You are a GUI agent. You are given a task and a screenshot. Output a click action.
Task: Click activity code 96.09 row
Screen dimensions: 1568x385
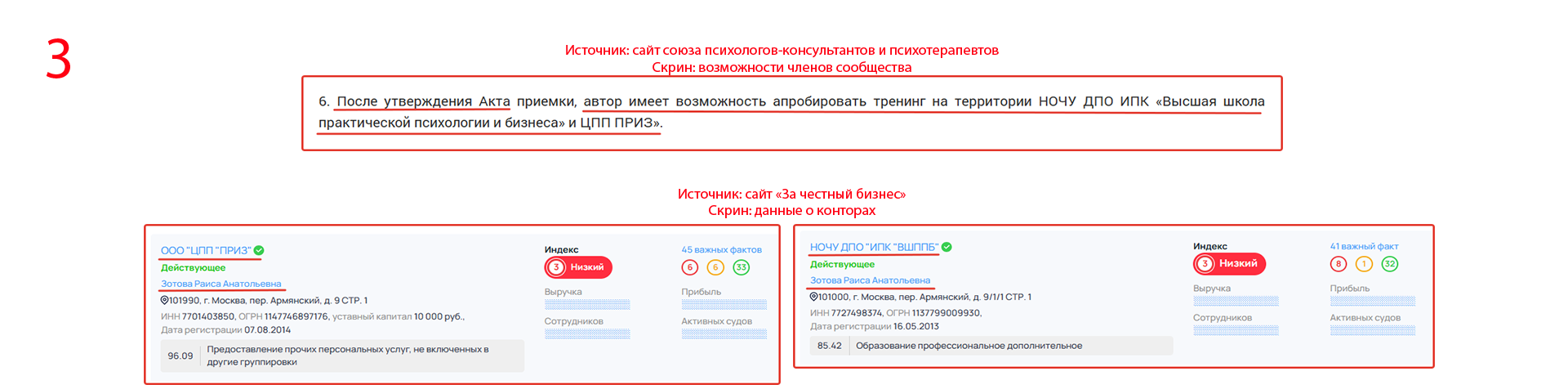(x=342, y=356)
